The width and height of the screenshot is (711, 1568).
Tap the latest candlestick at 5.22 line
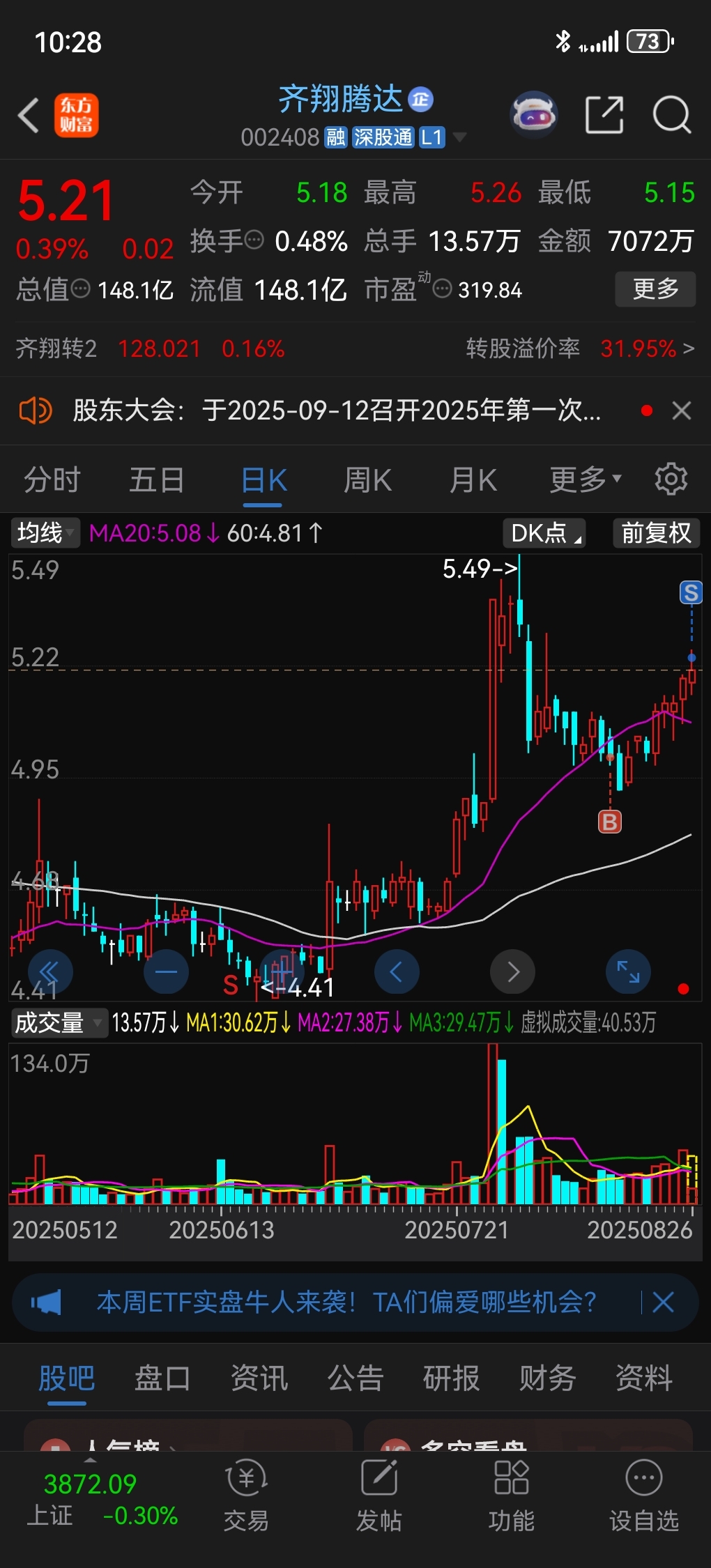pos(691,676)
